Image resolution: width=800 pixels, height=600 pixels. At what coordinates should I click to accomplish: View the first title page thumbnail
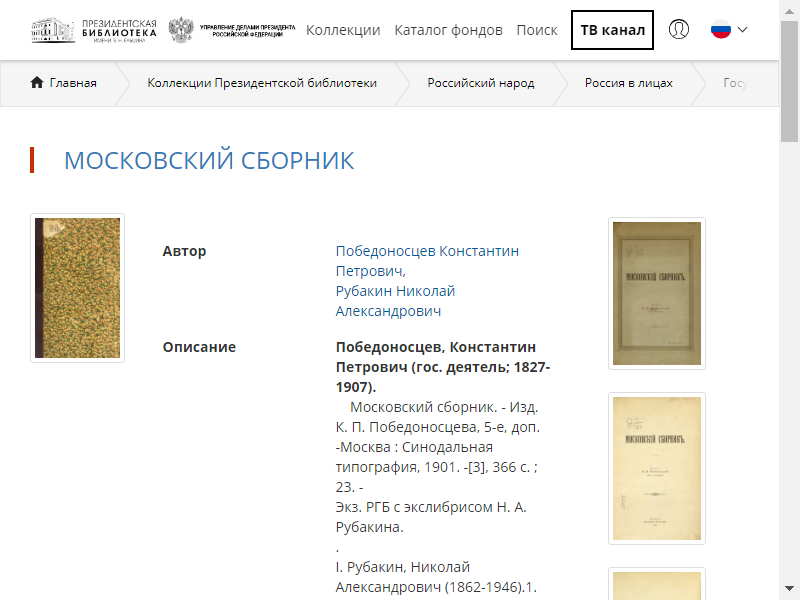pos(657,293)
